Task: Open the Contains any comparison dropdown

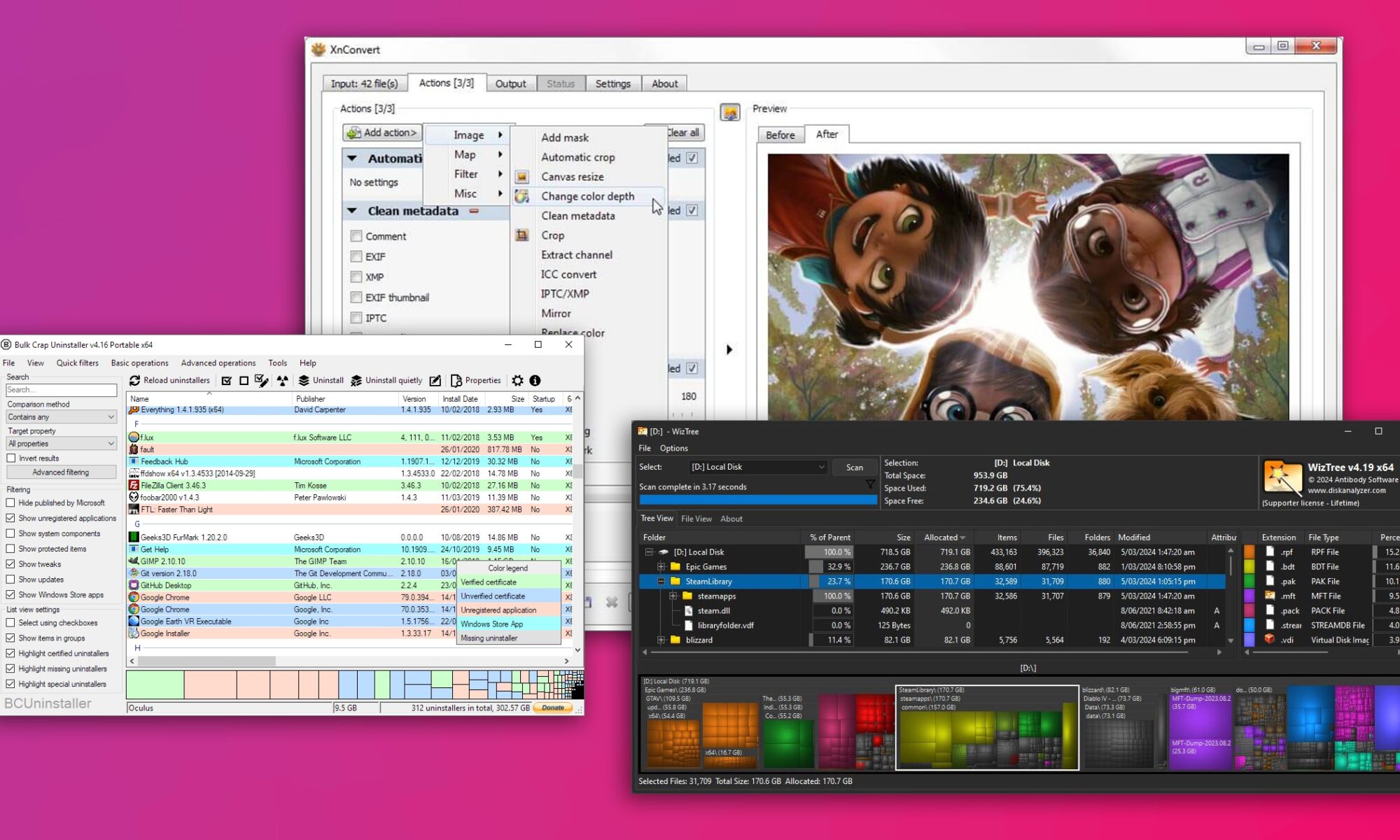Action: tap(61, 416)
